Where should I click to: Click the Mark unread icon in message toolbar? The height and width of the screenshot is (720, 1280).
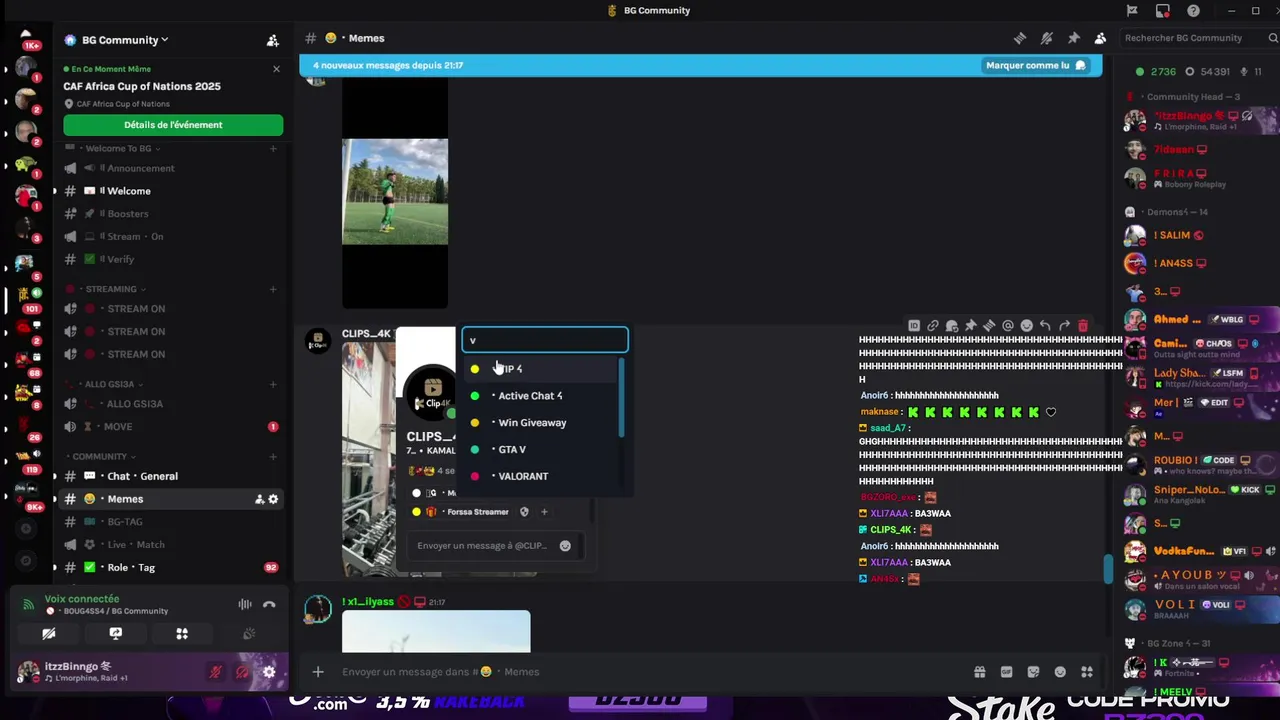click(x=952, y=325)
